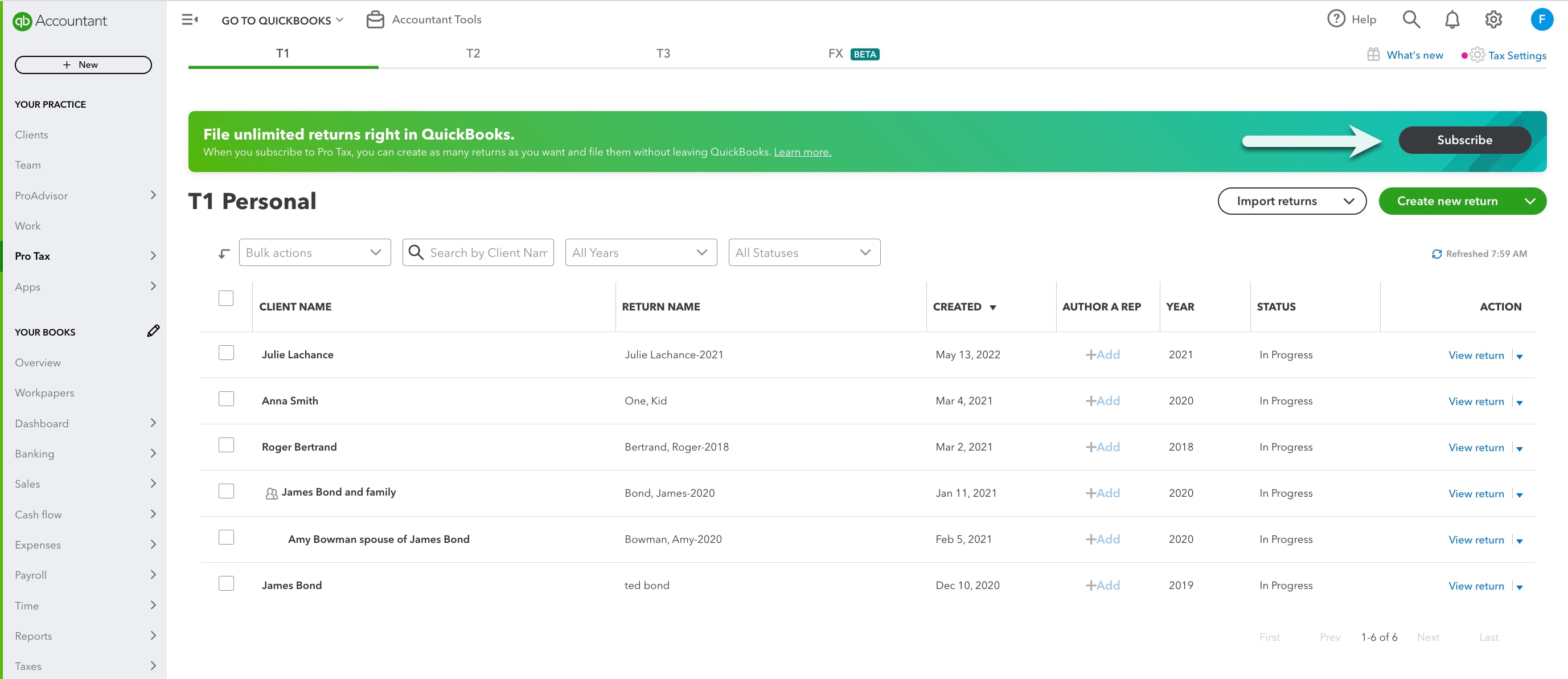Click the Client Name column header
This screenshot has height=679, width=1568.
[295, 307]
